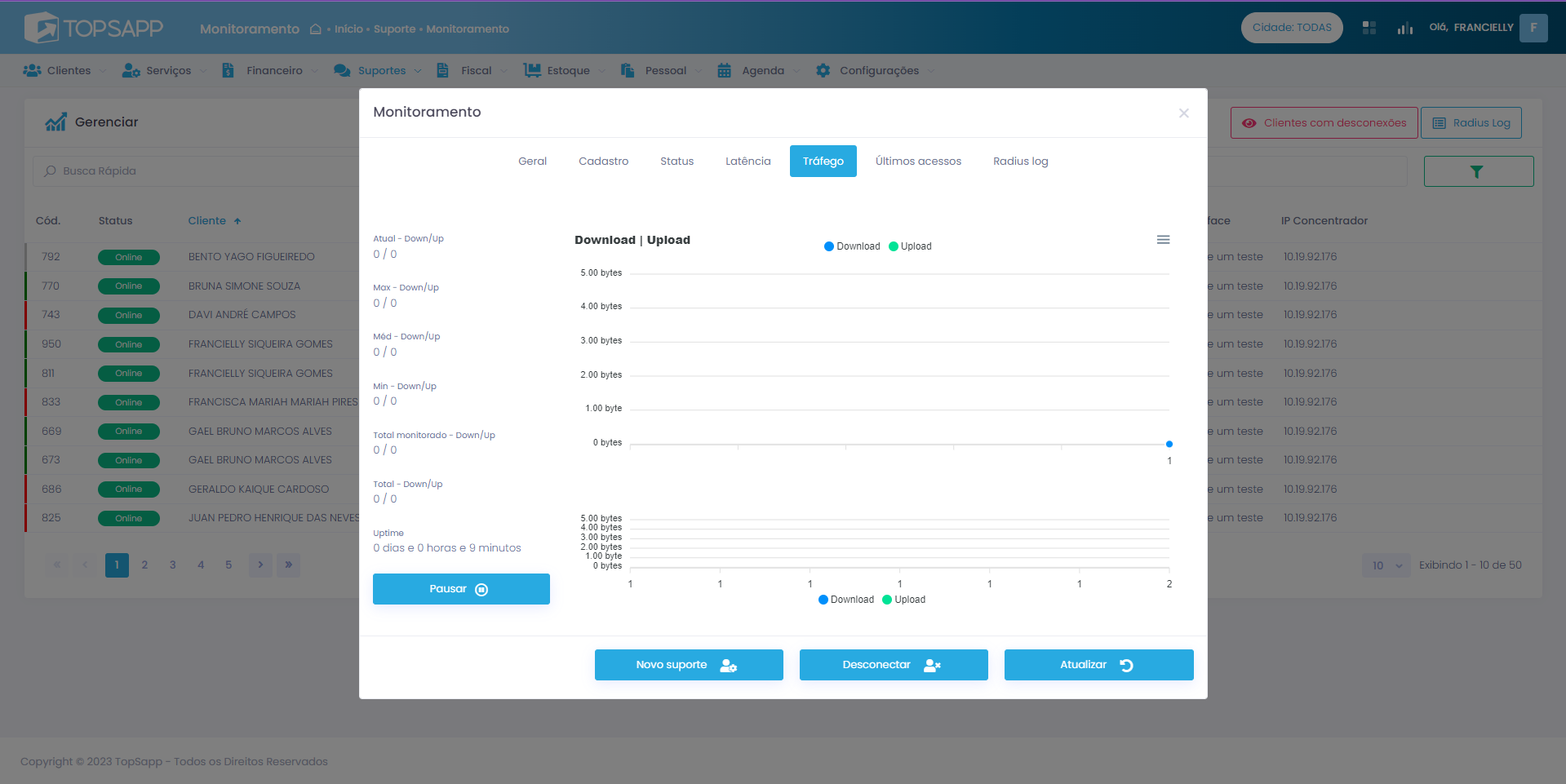This screenshot has width=1566, height=784.
Task: Expand the Fiscal menu chevron
Action: point(504,71)
